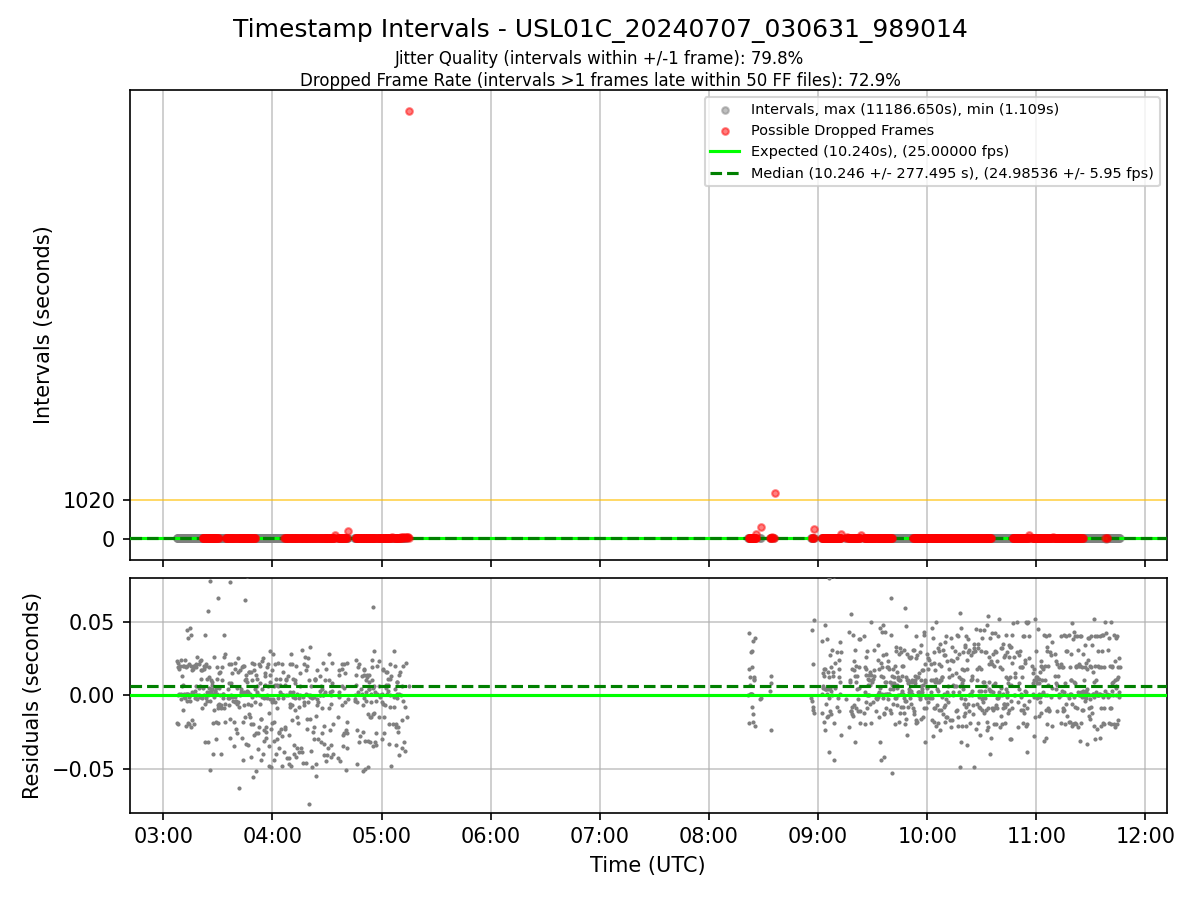
Task: Click legend entry starting 'Median (10.246'
Action: [x=952, y=174]
